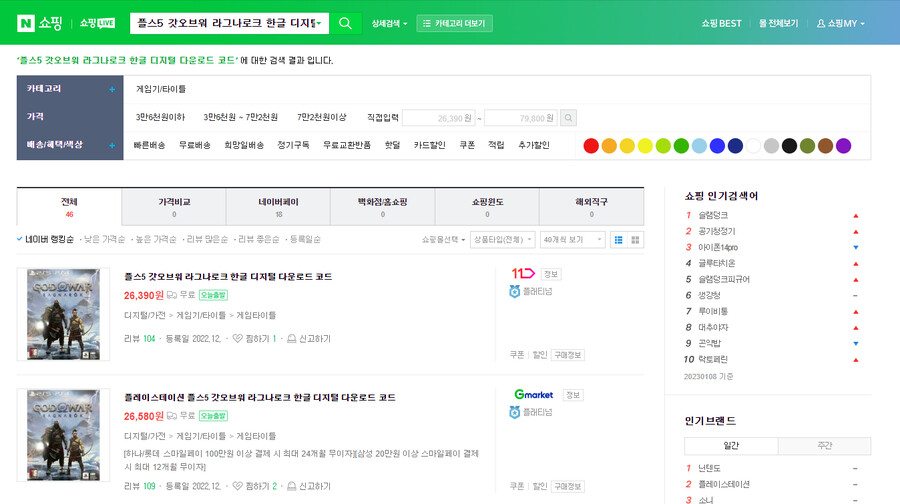Click 정보 button next to Gmarket
The height and width of the screenshot is (504, 900).
click(573, 395)
